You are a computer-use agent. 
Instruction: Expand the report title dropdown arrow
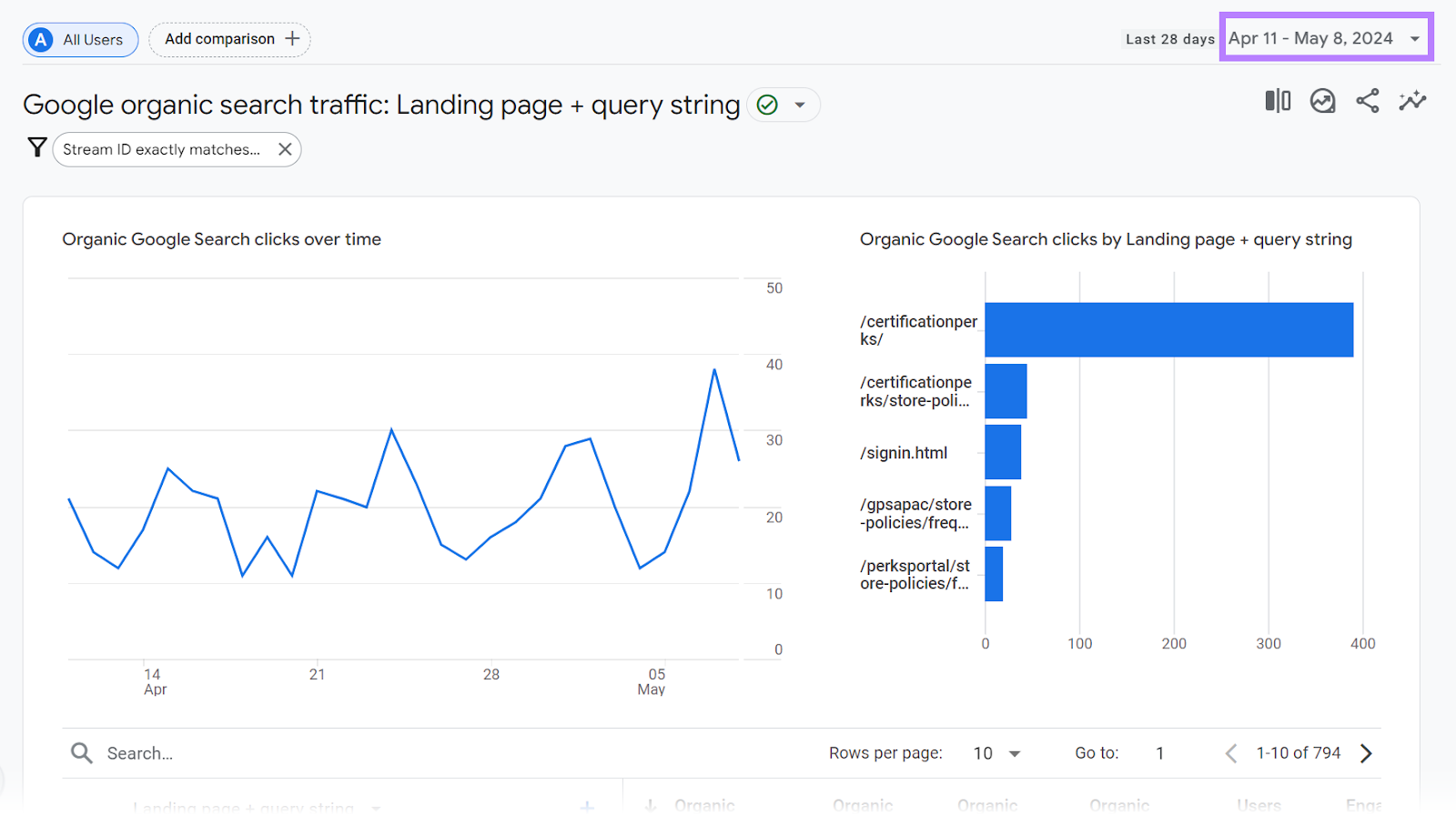tap(800, 106)
